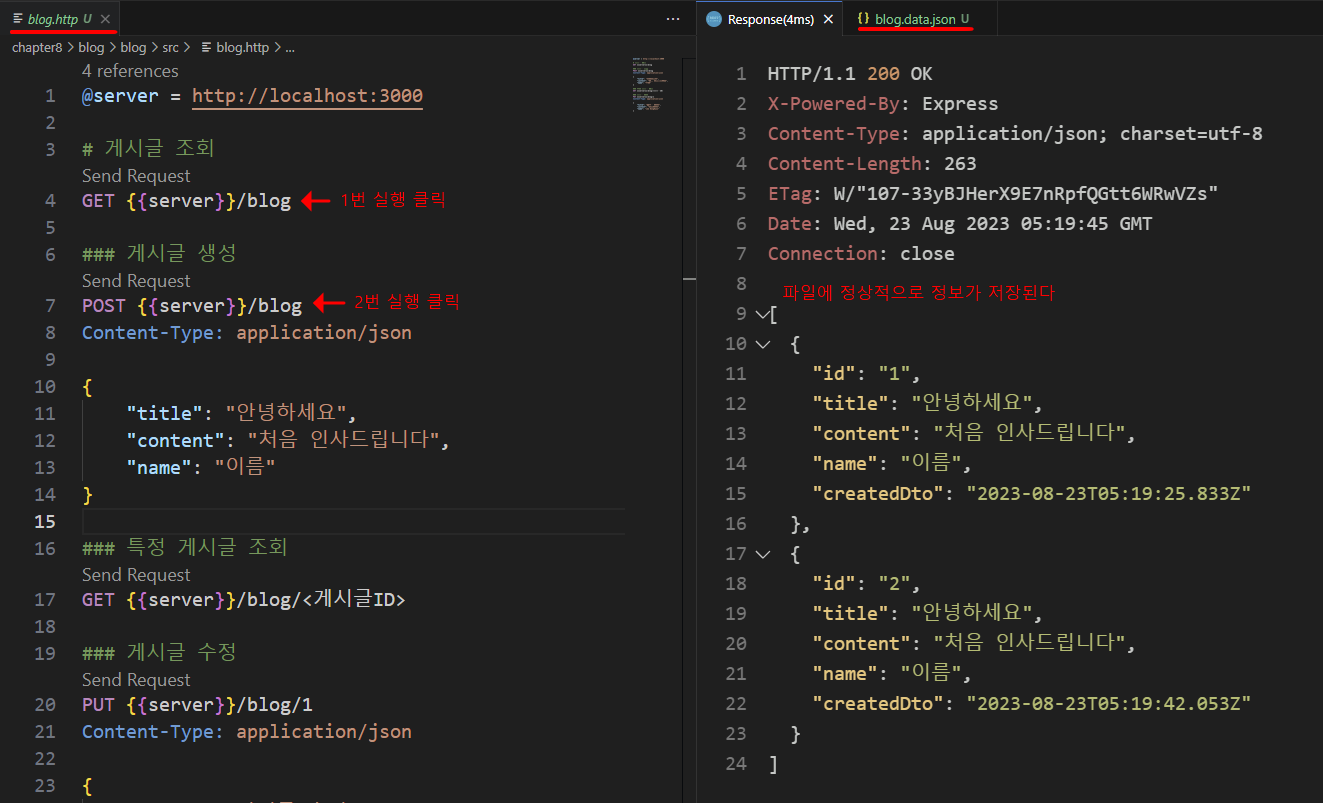The image size is (1323, 803).
Task: Close the Response(4ms) tab
Action: click(x=828, y=19)
